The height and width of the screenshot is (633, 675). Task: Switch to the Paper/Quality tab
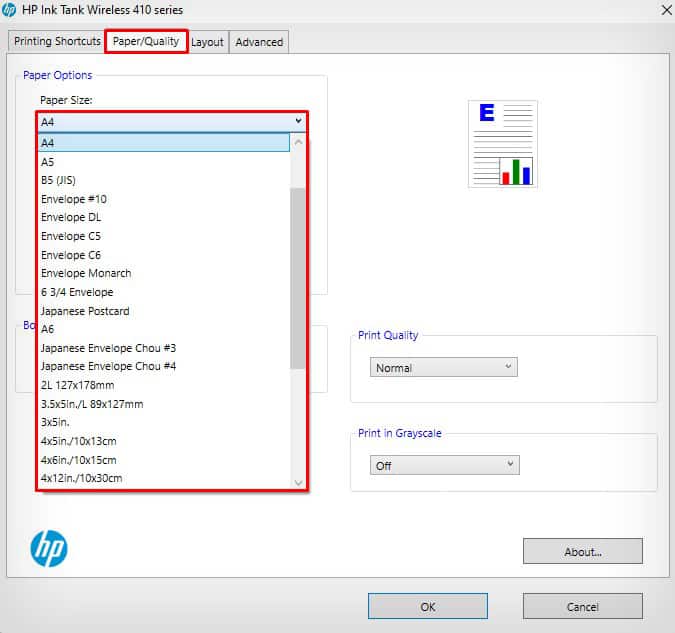coord(146,41)
